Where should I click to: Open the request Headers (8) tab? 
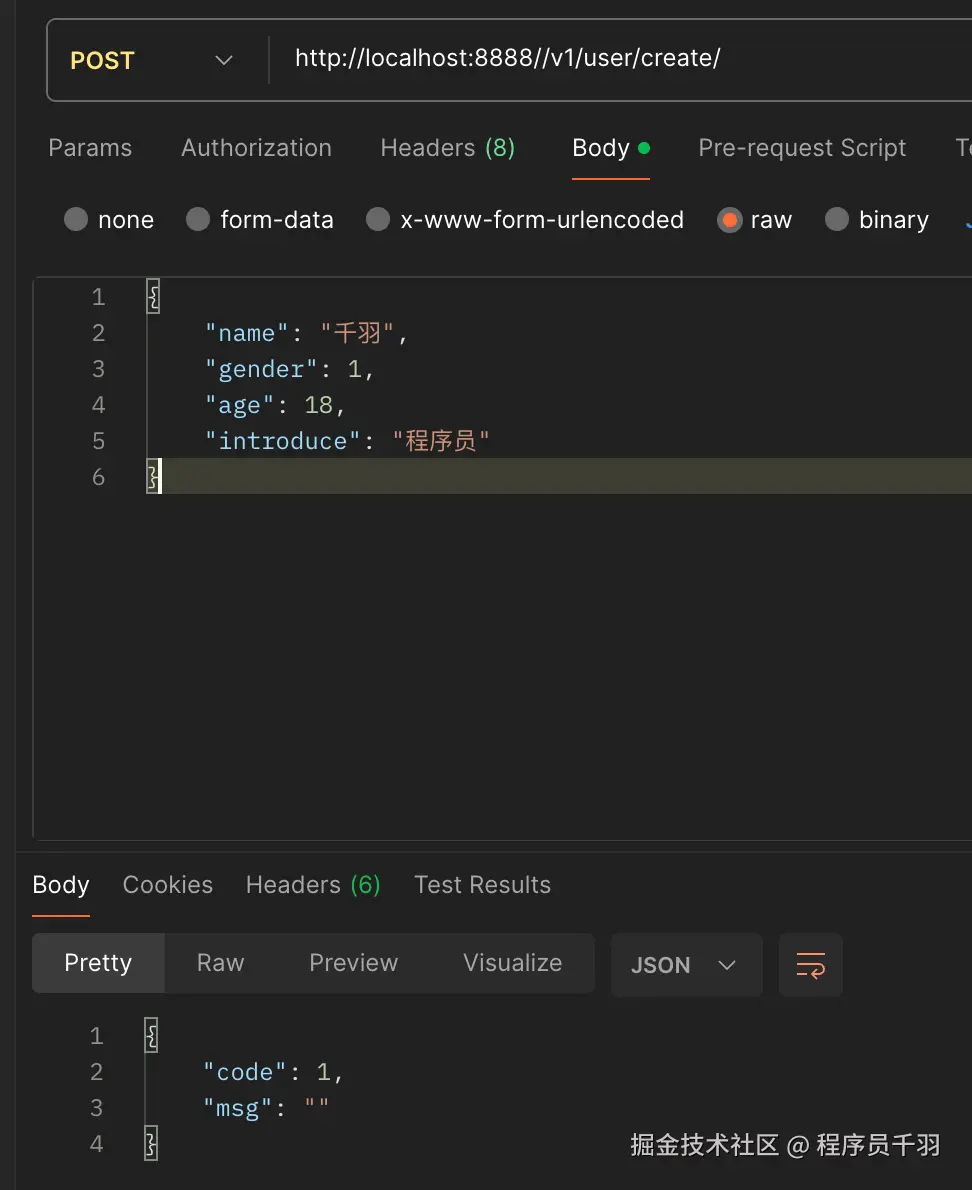click(447, 148)
